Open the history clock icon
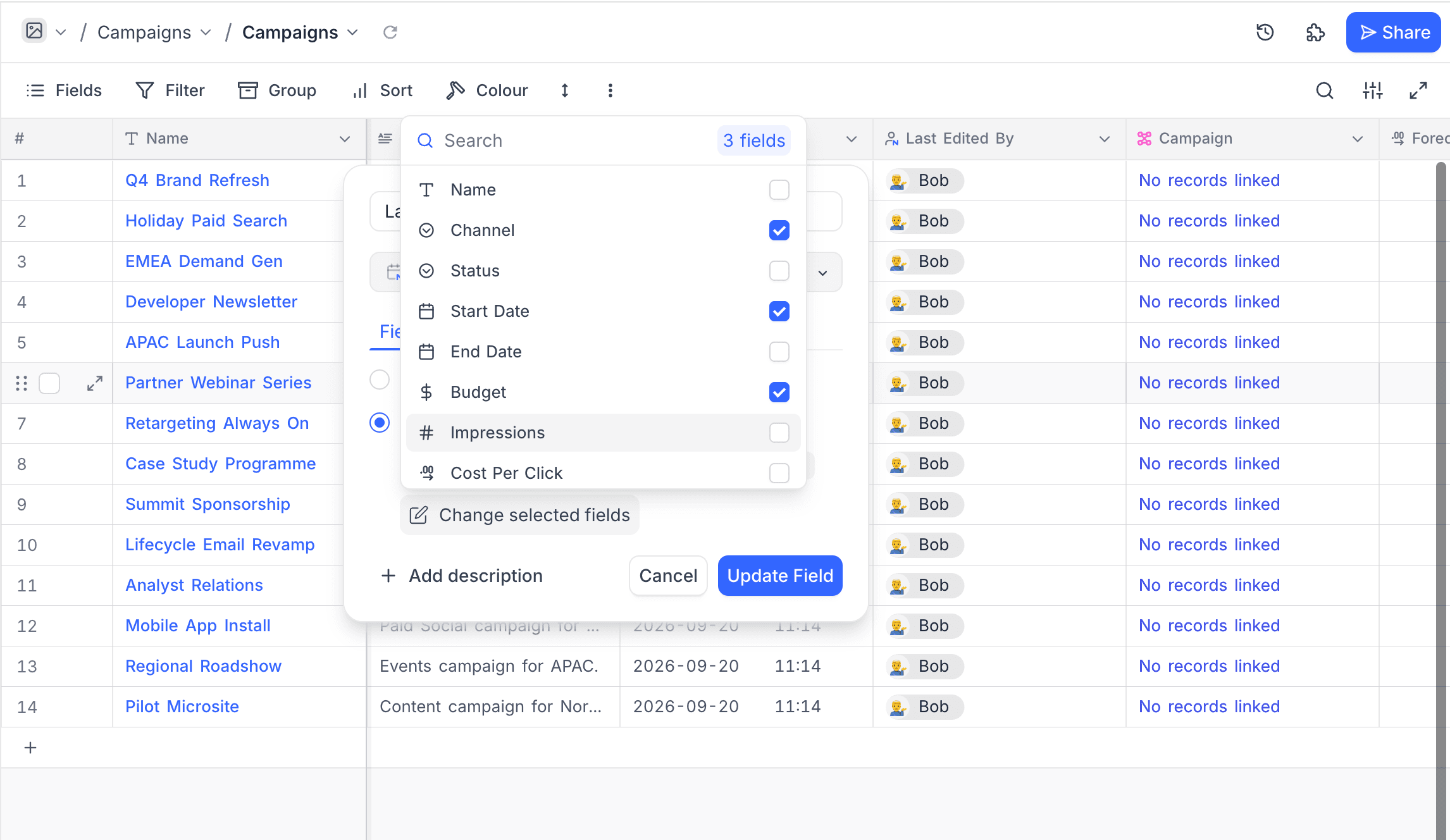The image size is (1450, 840). (x=1265, y=32)
